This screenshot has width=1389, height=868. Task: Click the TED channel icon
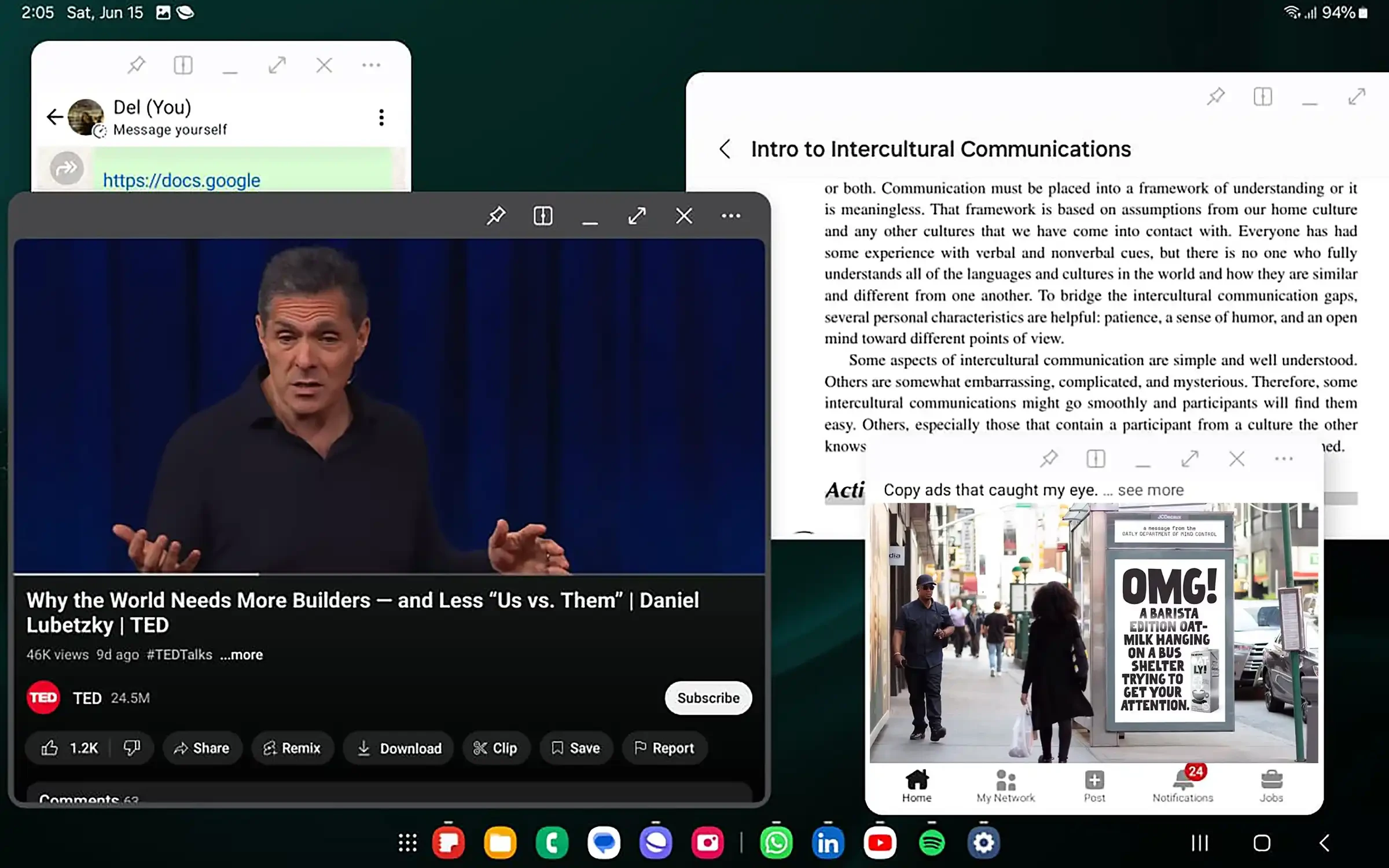pos(43,697)
